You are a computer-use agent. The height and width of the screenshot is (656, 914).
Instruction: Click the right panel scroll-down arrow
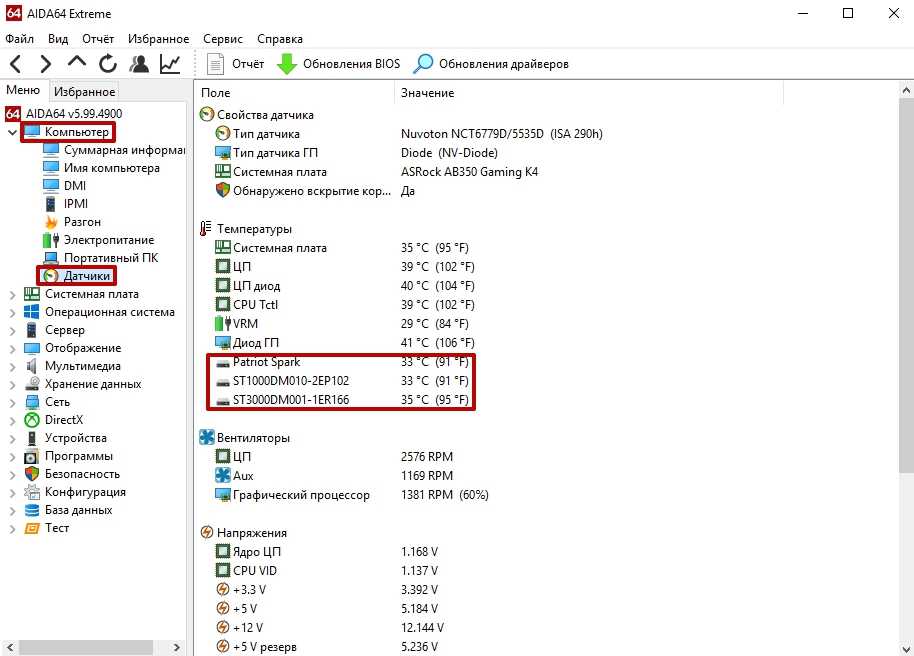click(x=906, y=648)
